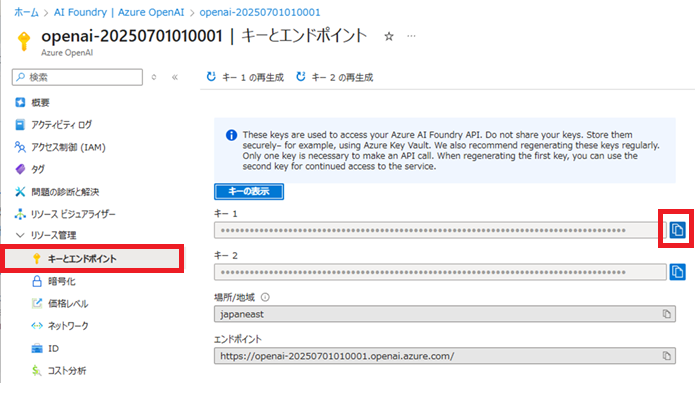Click the Azure OpenAI subtitle text
This screenshot has height=412, width=695.
67,53
